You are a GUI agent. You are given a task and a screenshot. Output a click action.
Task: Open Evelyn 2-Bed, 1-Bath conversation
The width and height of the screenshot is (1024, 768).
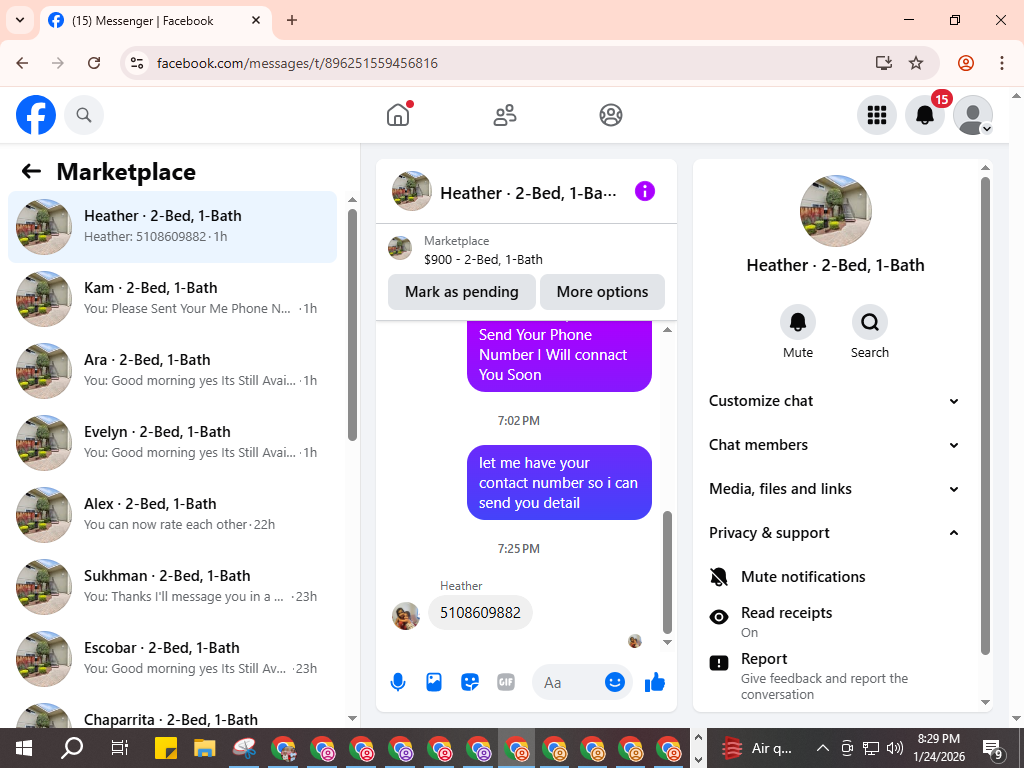point(172,442)
